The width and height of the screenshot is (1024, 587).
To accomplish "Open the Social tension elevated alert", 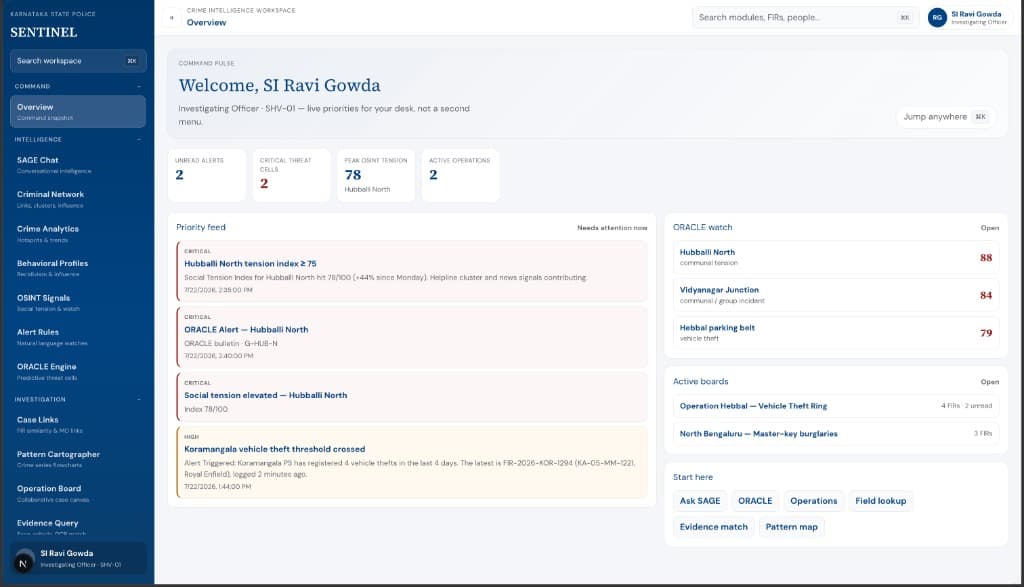I will (412, 396).
